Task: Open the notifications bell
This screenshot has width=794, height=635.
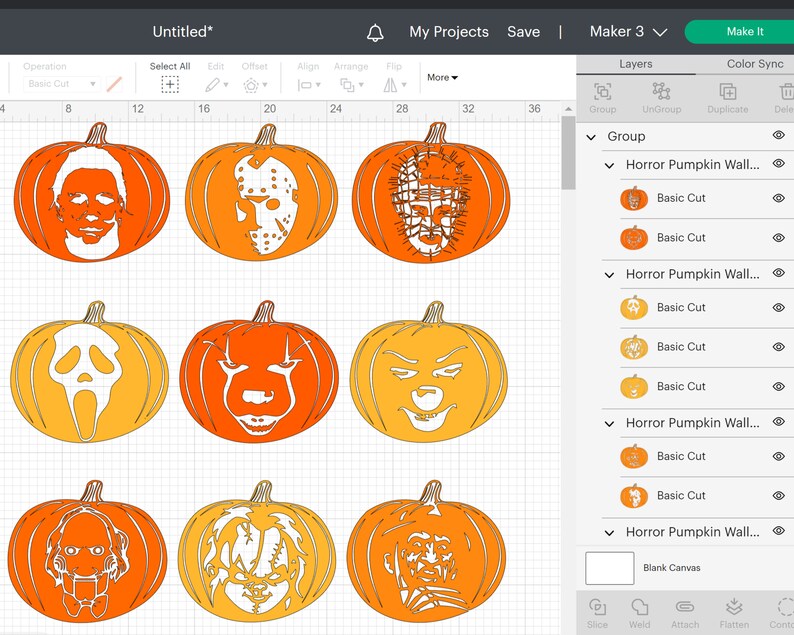Action: tap(375, 33)
